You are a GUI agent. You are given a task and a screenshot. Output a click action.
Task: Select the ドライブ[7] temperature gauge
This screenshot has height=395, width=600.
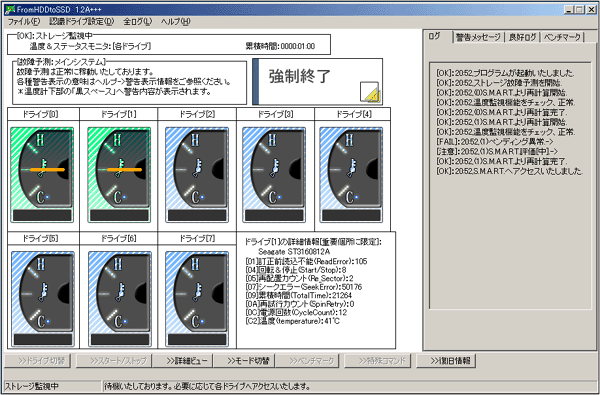[x=197, y=299]
